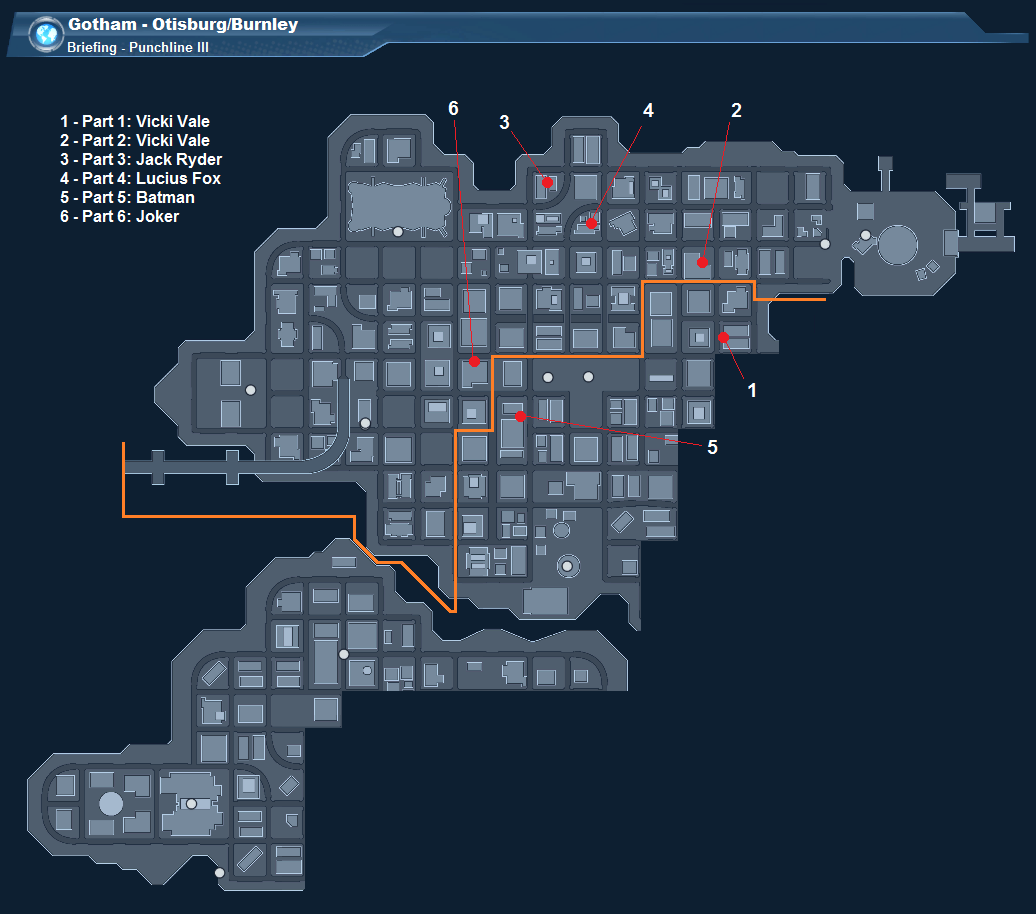The image size is (1036, 914).
Task: Click map label number 6
Action: click(453, 108)
